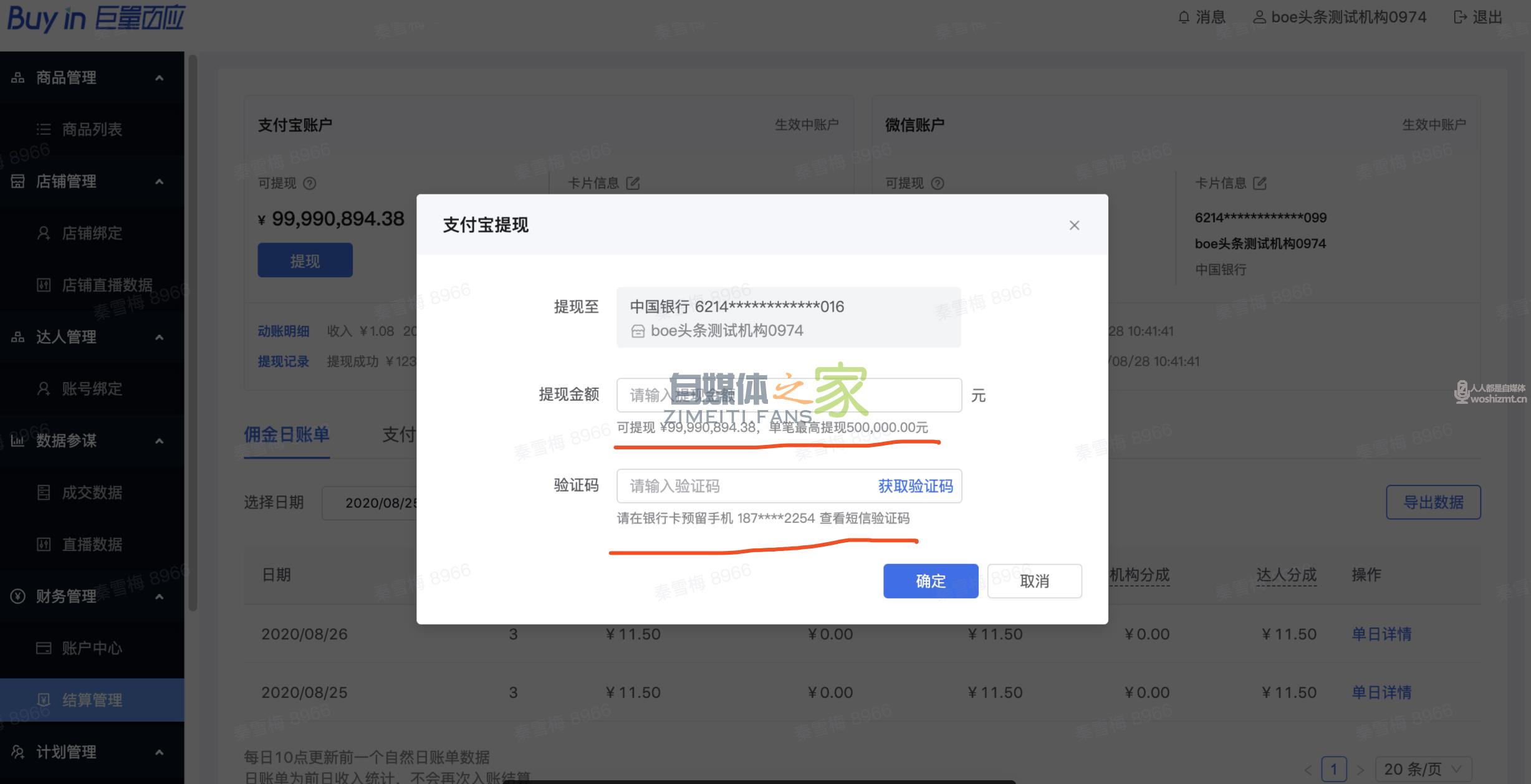Focus the 提现金额 input field
The height and width of the screenshot is (784, 1531).
[788, 395]
